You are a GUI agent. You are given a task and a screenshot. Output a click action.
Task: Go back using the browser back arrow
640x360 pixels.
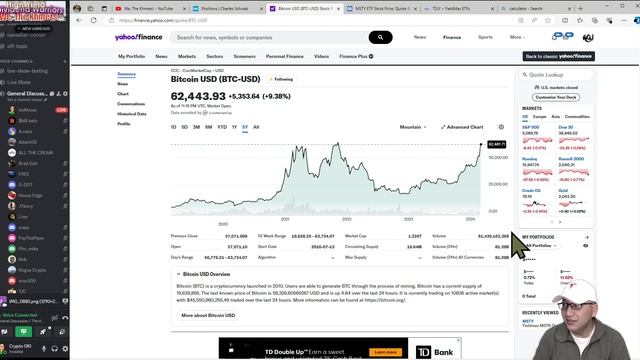click(79, 20)
